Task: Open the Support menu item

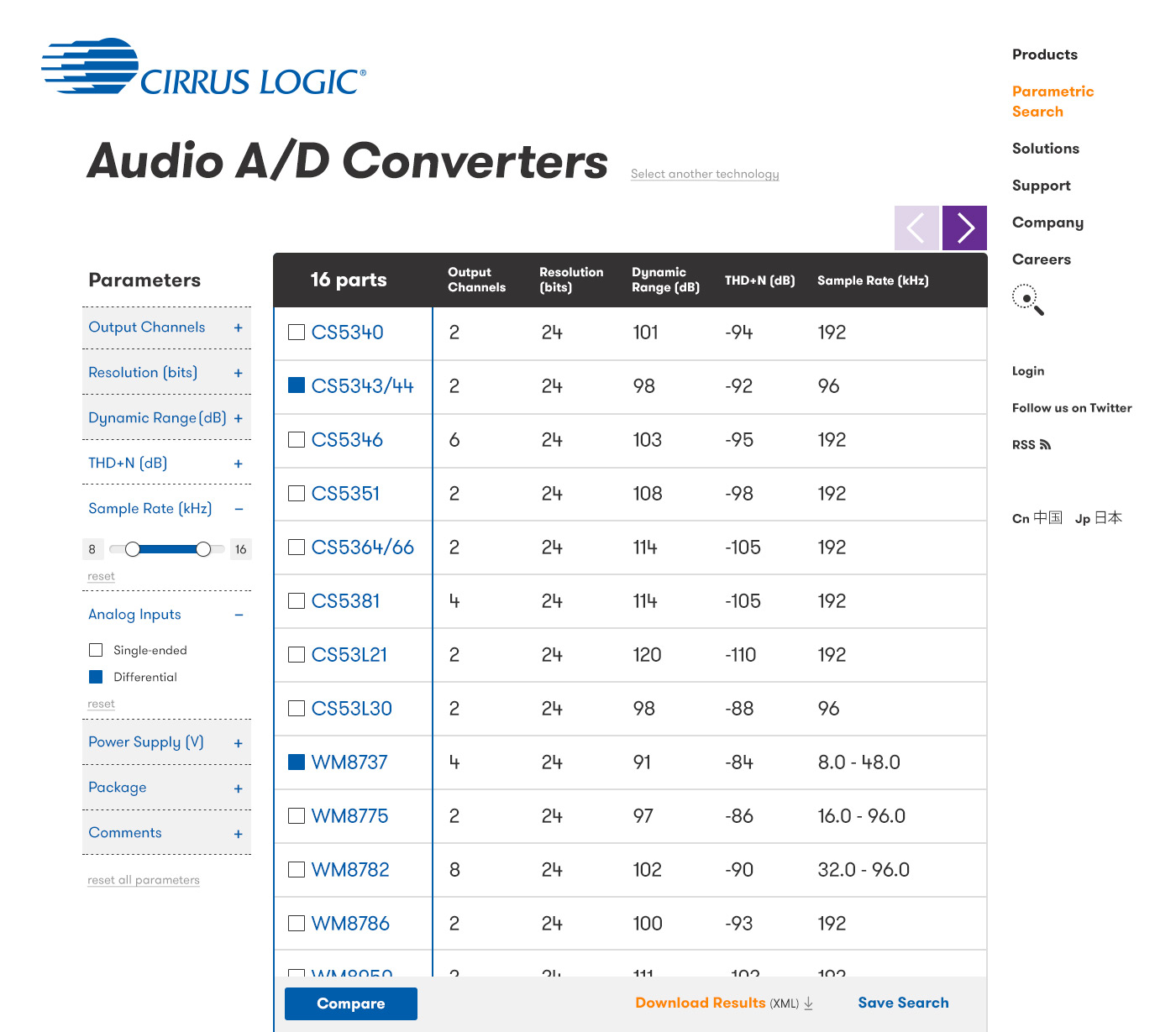Action: (1042, 186)
